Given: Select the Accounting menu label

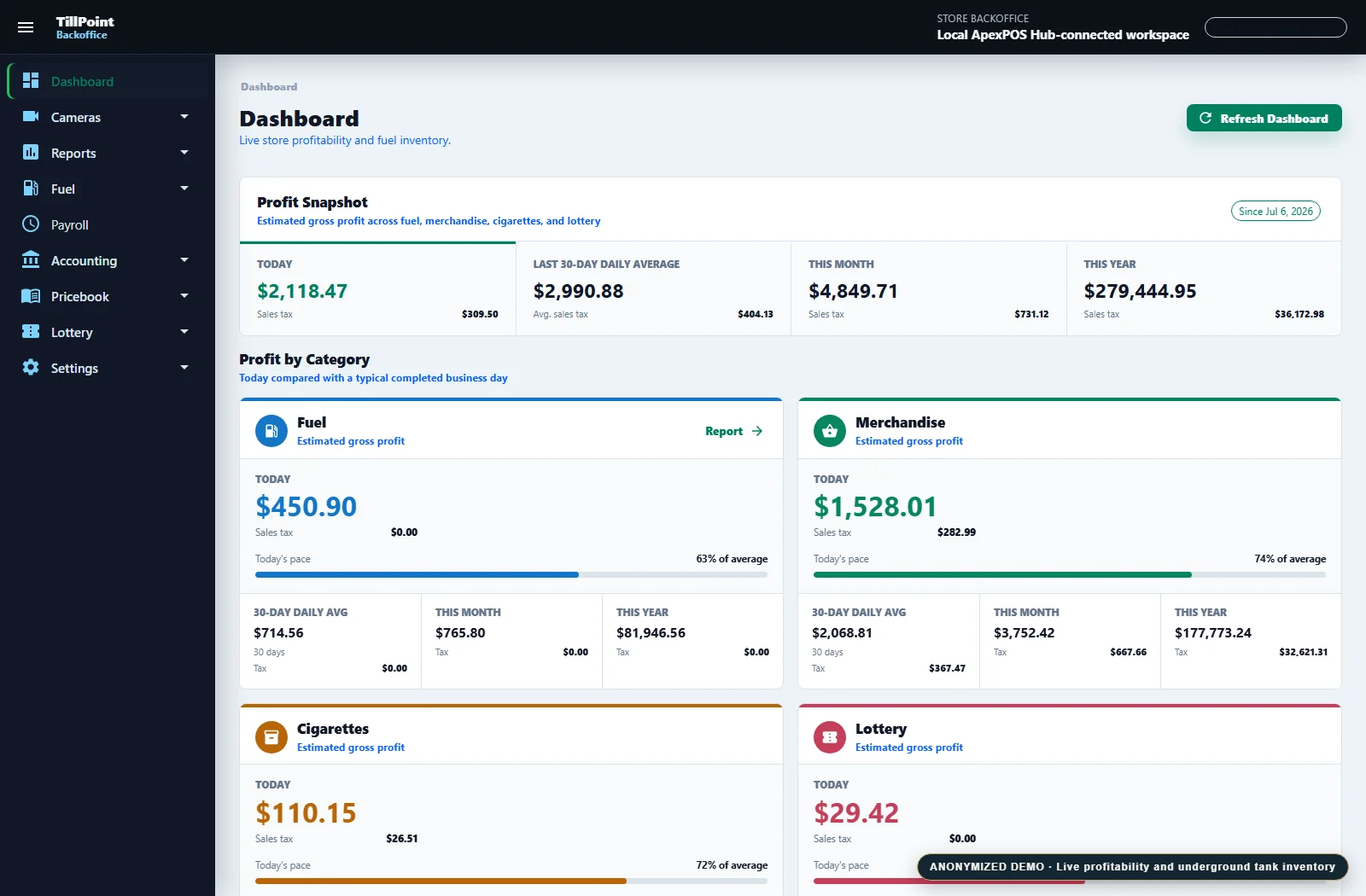Looking at the screenshot, I should [84, 260].
